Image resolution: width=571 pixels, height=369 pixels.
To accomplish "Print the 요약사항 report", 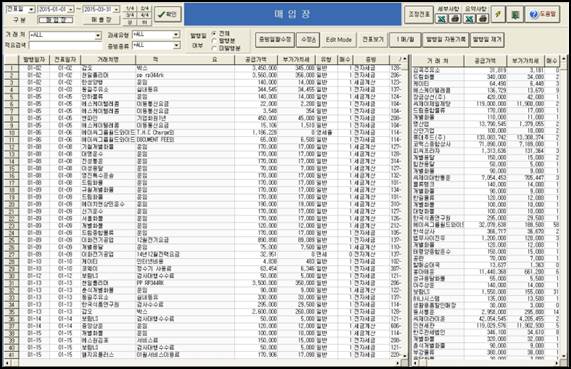I will pyautogui.click(x=483, y=18).
